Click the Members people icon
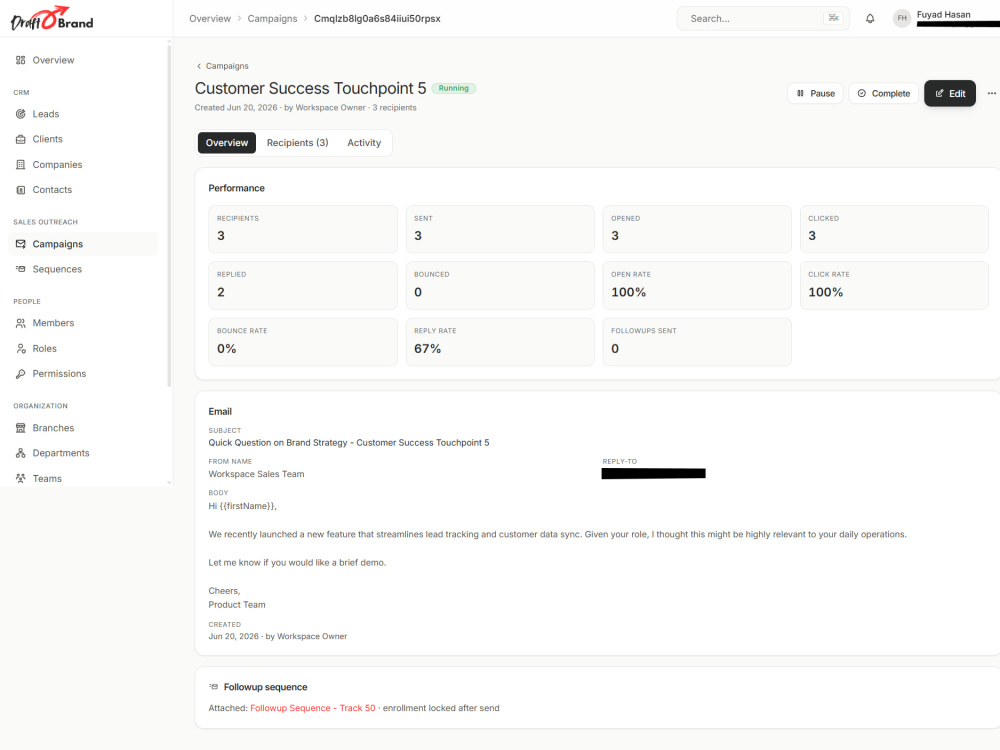 [20, 323]
